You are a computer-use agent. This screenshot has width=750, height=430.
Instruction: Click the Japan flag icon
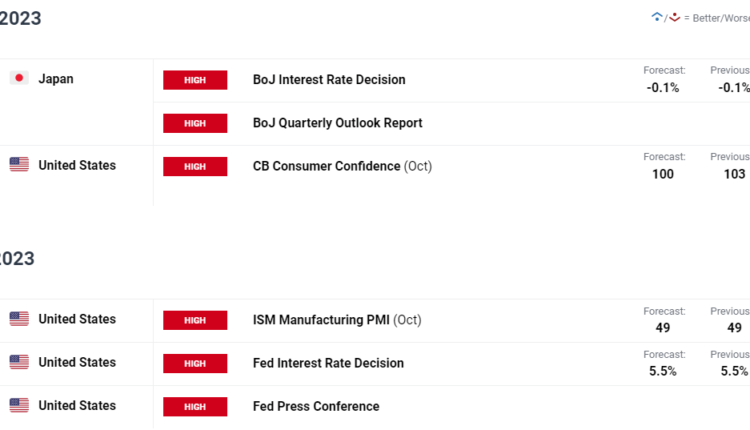point(19,78)
